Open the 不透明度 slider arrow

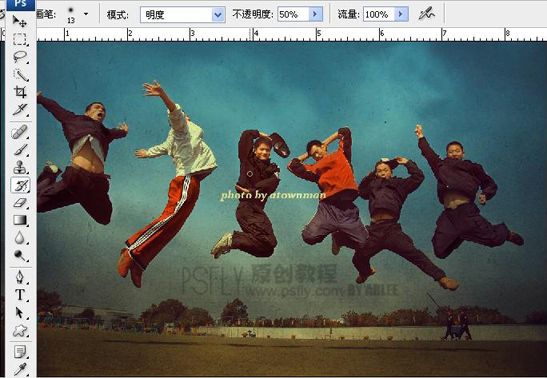point(315,14)
